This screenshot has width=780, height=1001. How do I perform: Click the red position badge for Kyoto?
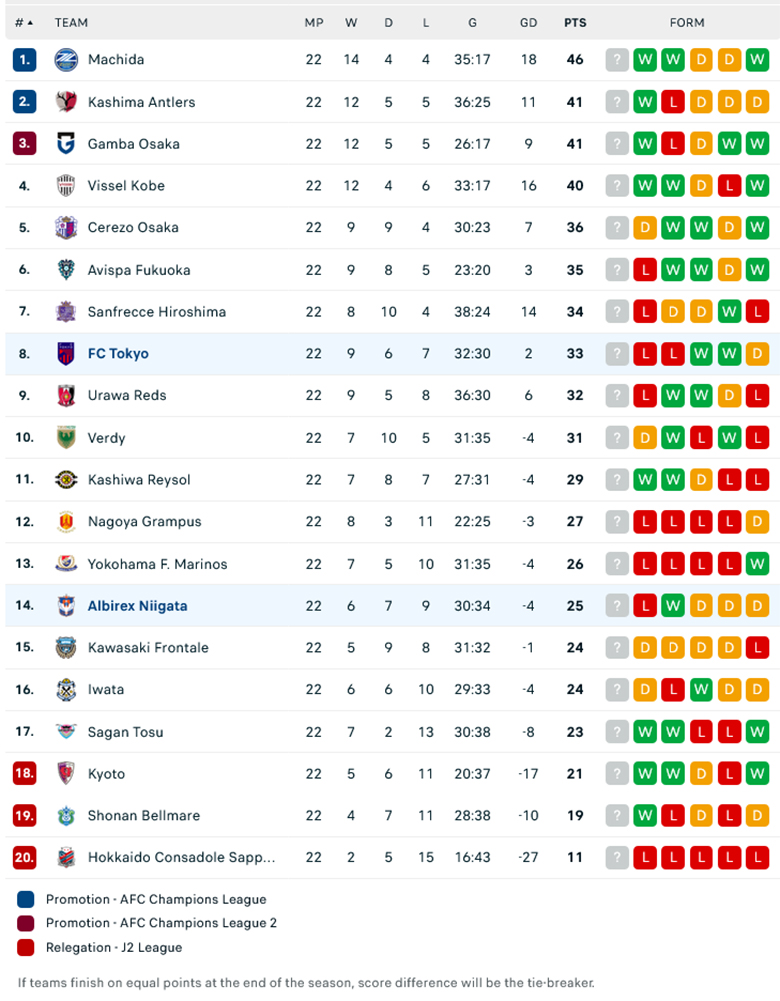pyautogui.click(x=24, y=774)
